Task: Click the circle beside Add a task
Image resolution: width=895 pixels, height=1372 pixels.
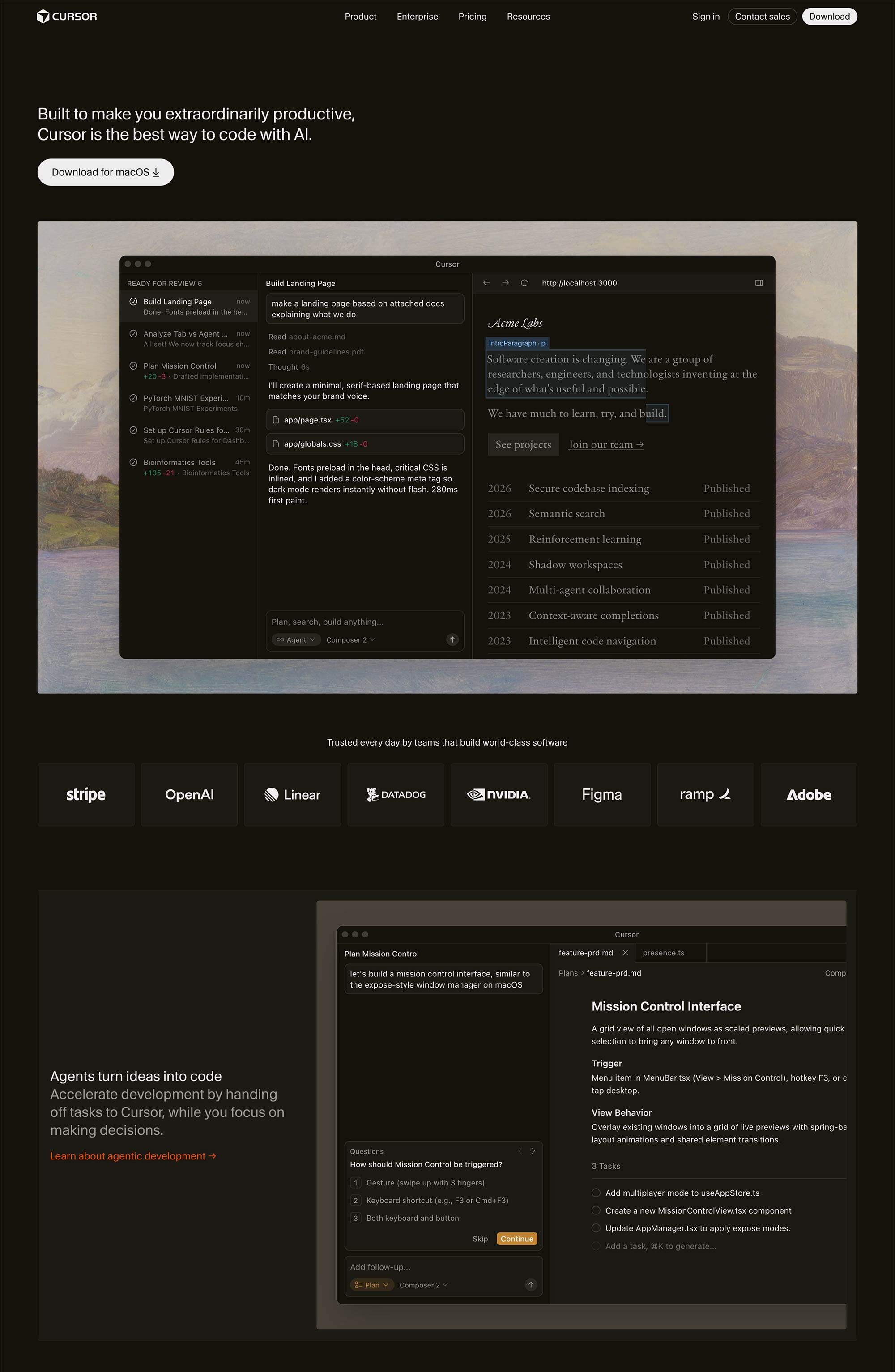Action: (596, 1246)
